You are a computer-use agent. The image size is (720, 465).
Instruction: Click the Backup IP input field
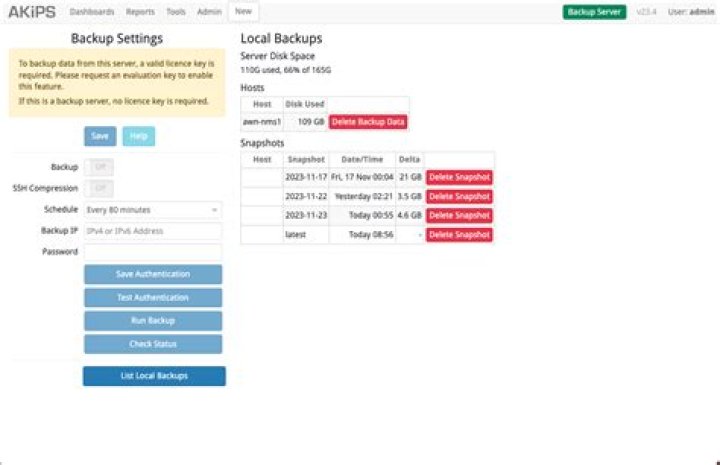tap(152, 231)
